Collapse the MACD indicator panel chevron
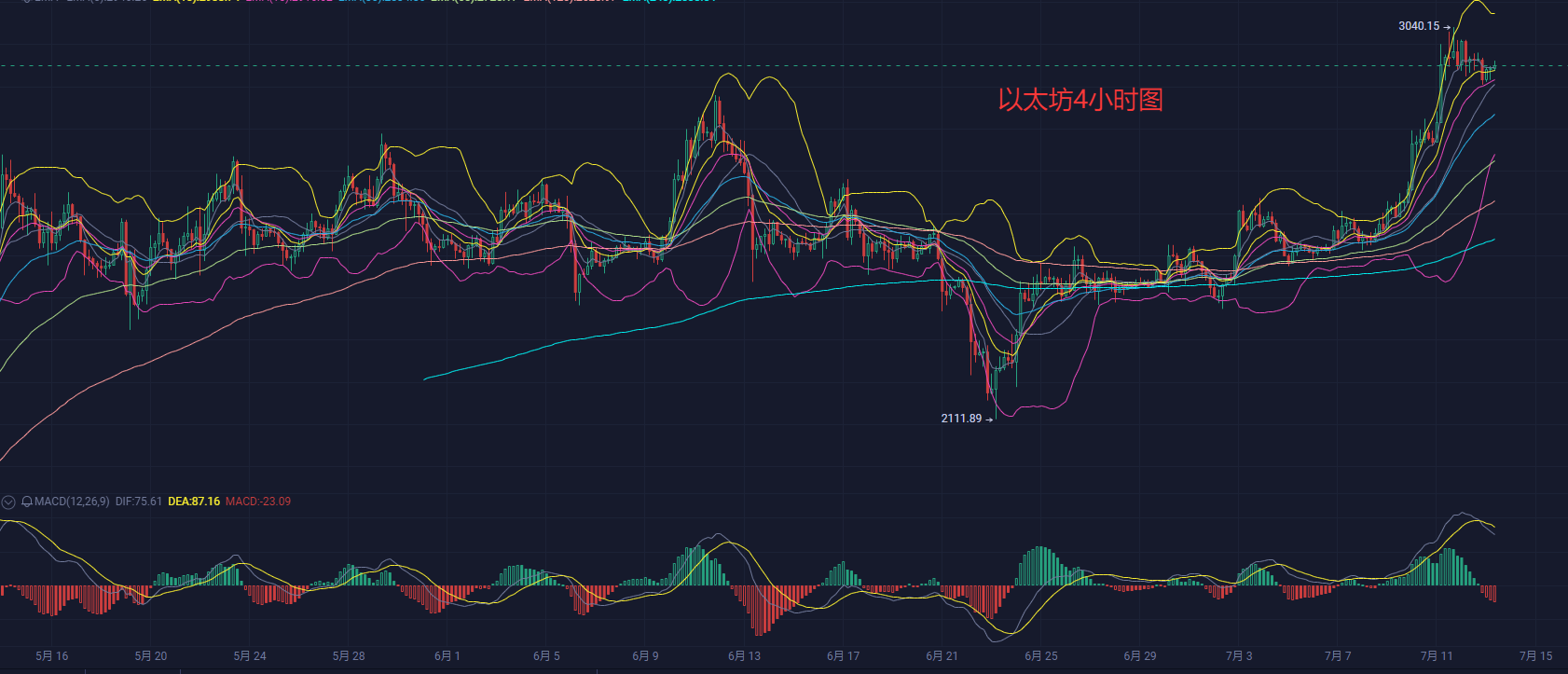 (8, 502)
